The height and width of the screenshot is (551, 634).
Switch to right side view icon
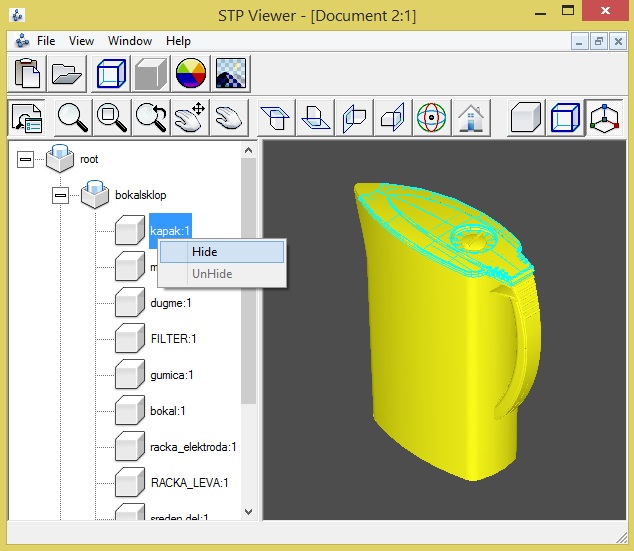click(x=393, y=118)
